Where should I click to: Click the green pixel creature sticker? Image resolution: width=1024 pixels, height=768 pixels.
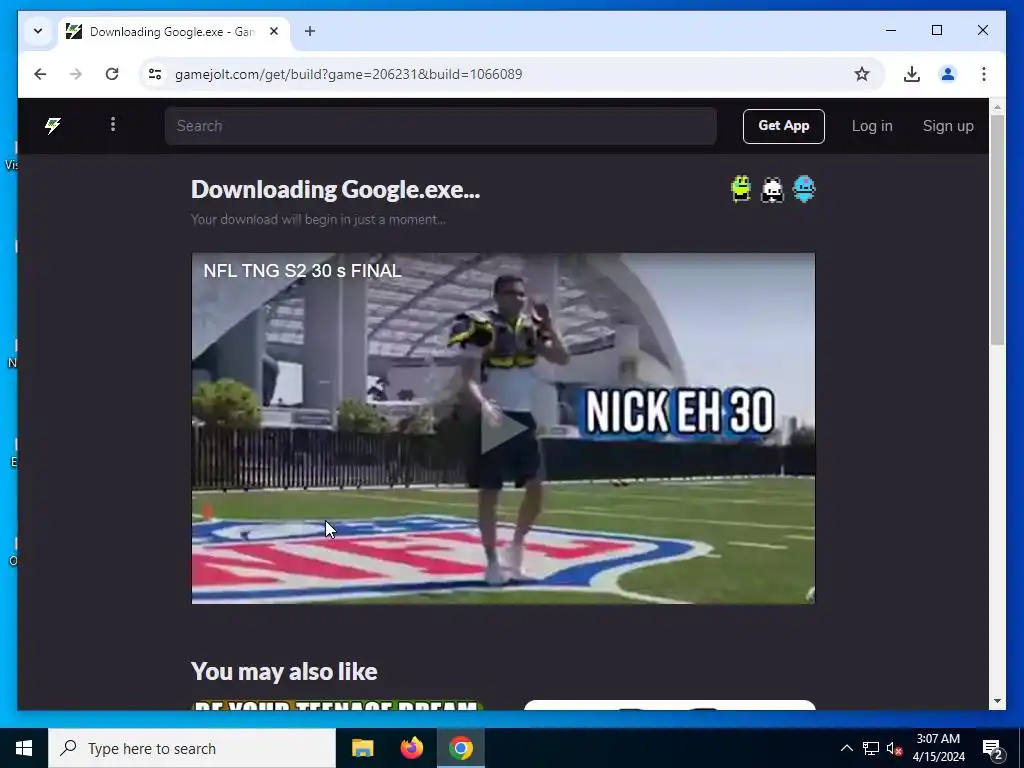coord(741,189)
